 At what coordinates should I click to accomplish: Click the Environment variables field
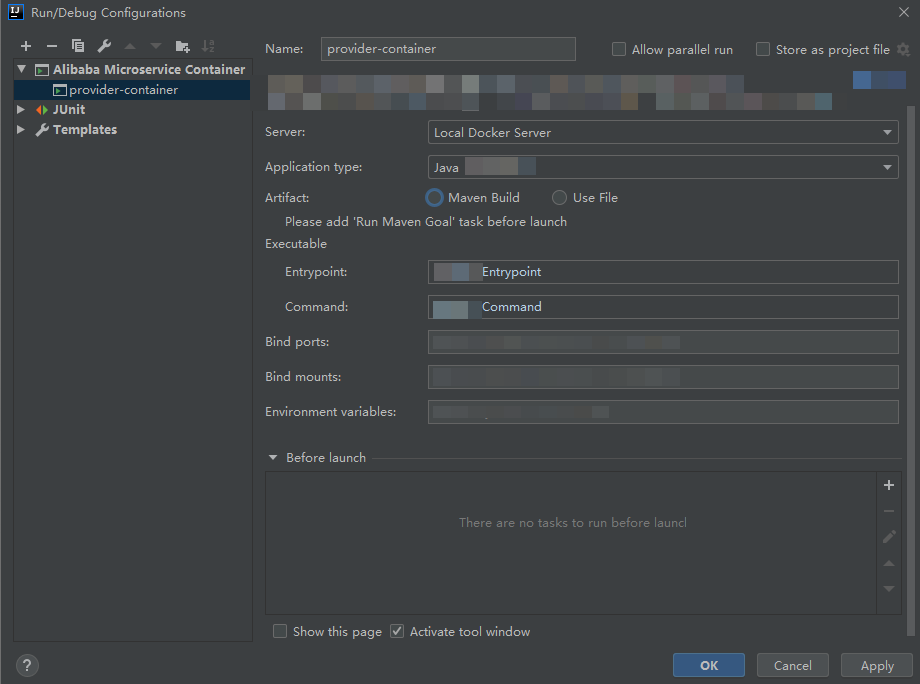click(663, 412)
